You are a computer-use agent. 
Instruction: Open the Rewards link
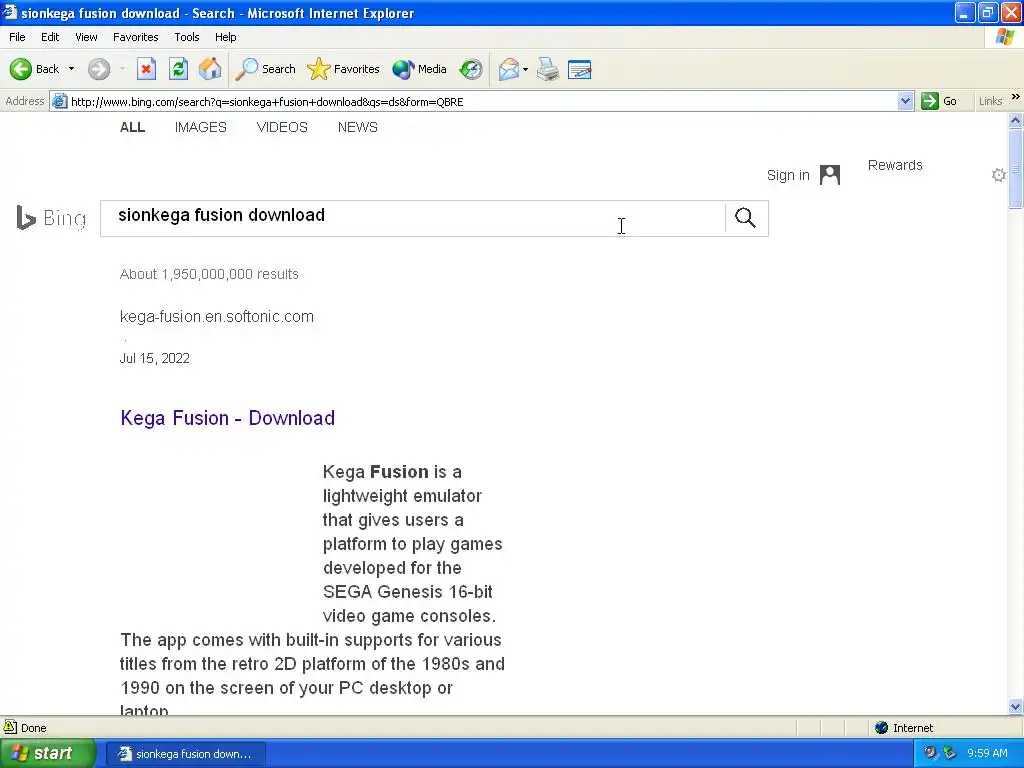pyautogui.click(x=895, y=165)
